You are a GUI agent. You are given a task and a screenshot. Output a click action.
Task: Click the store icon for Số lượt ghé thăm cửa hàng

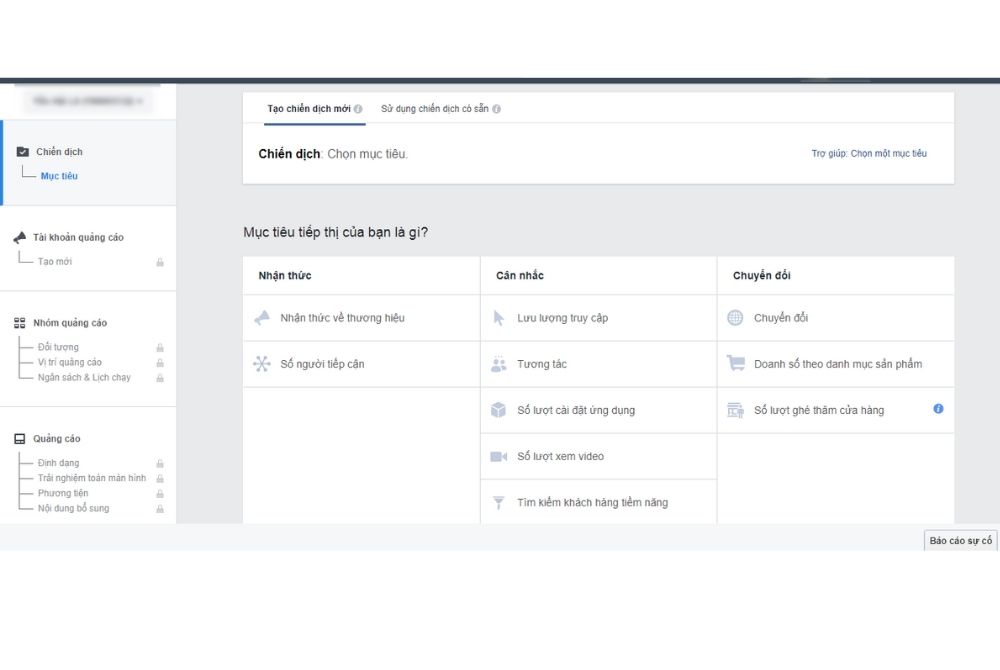point(736,410)
